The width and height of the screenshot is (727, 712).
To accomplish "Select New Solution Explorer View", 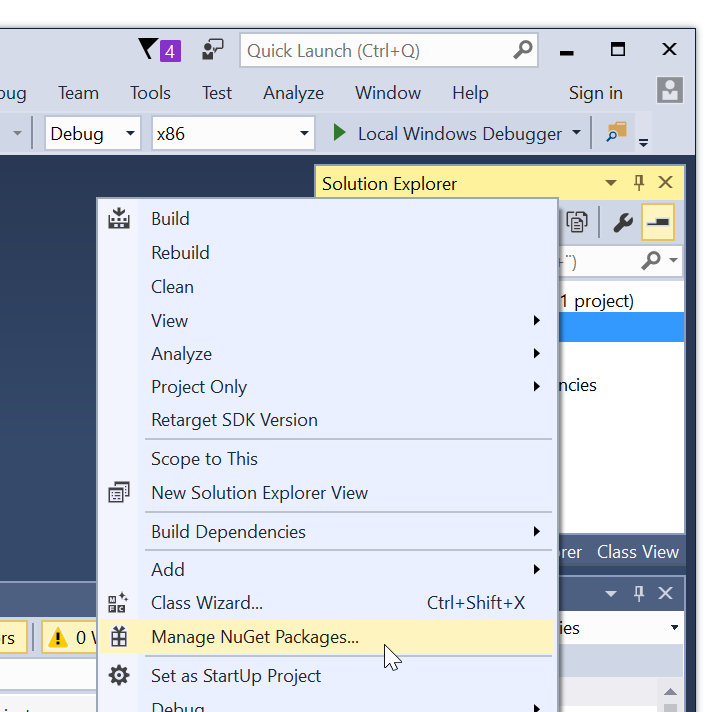I will [x=326, y=493].
